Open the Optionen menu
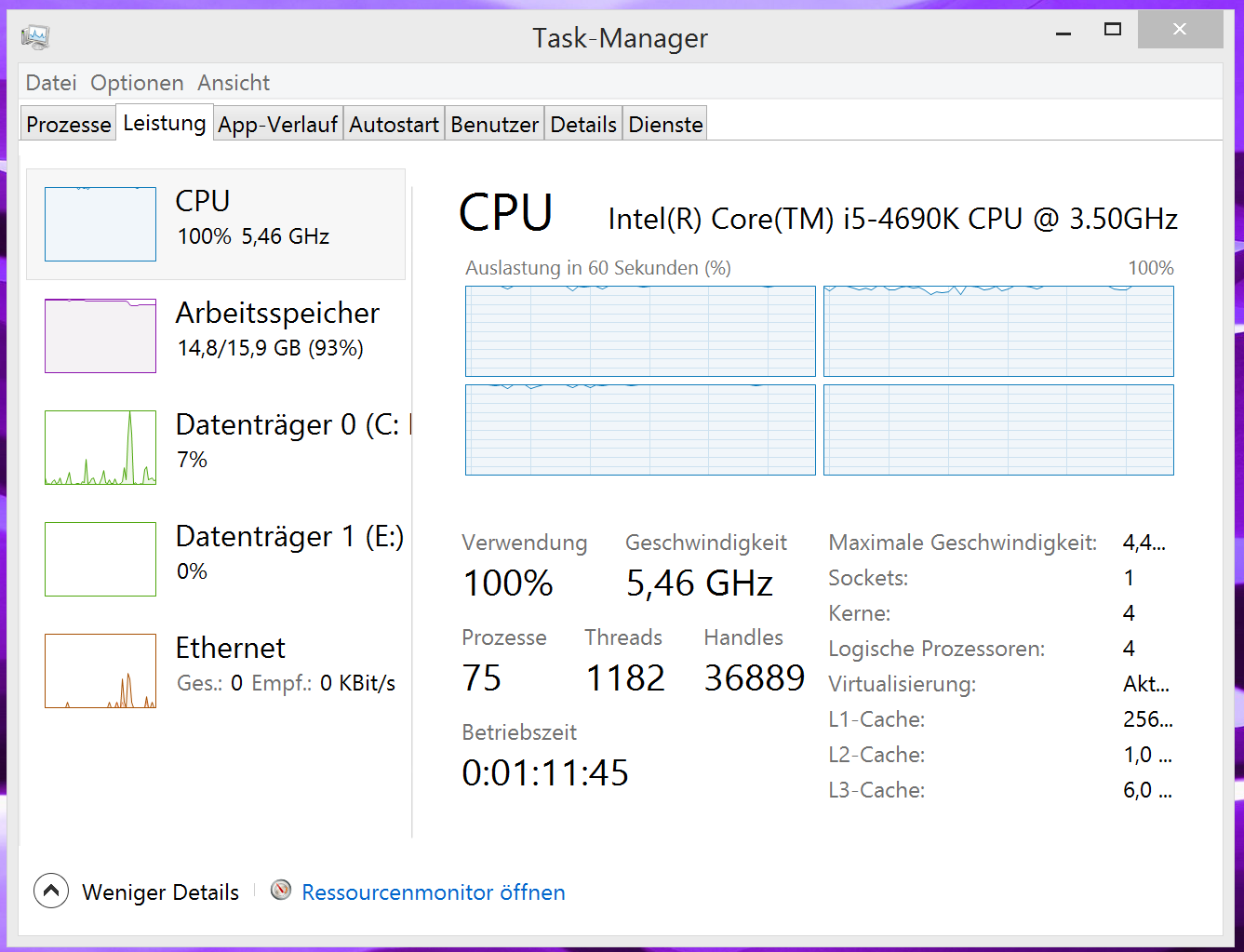 click(x=137, y=83)
